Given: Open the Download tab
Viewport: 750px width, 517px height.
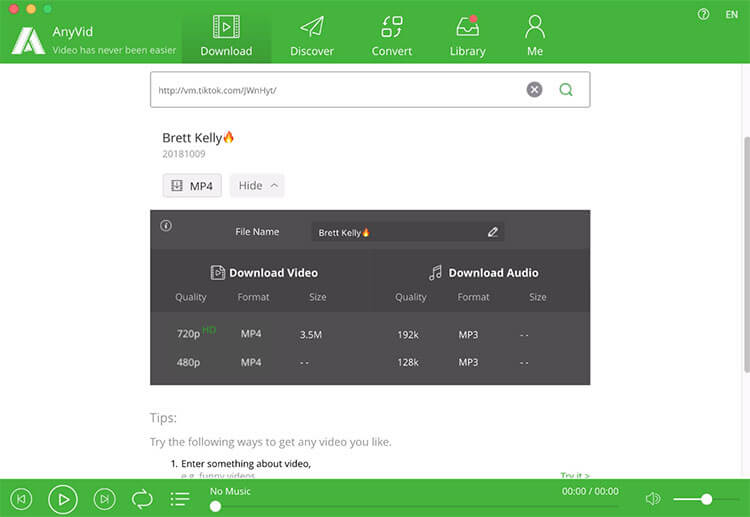Looking at the screenshot, I should coord(226,36).
